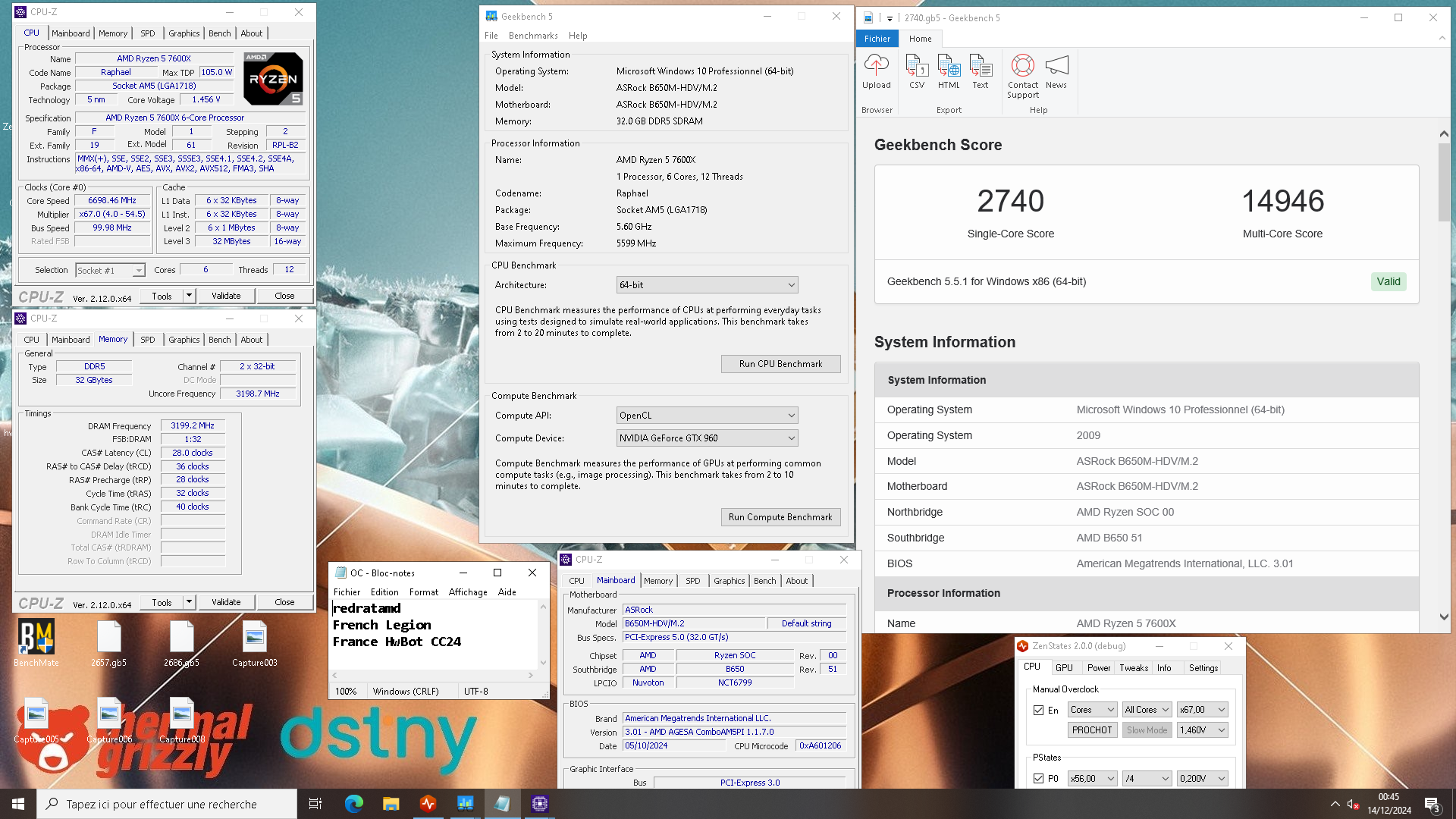This screenshot has width=1456, height=819.
Task: Click Run Compute Benchmark button
Action: [780, 517]
